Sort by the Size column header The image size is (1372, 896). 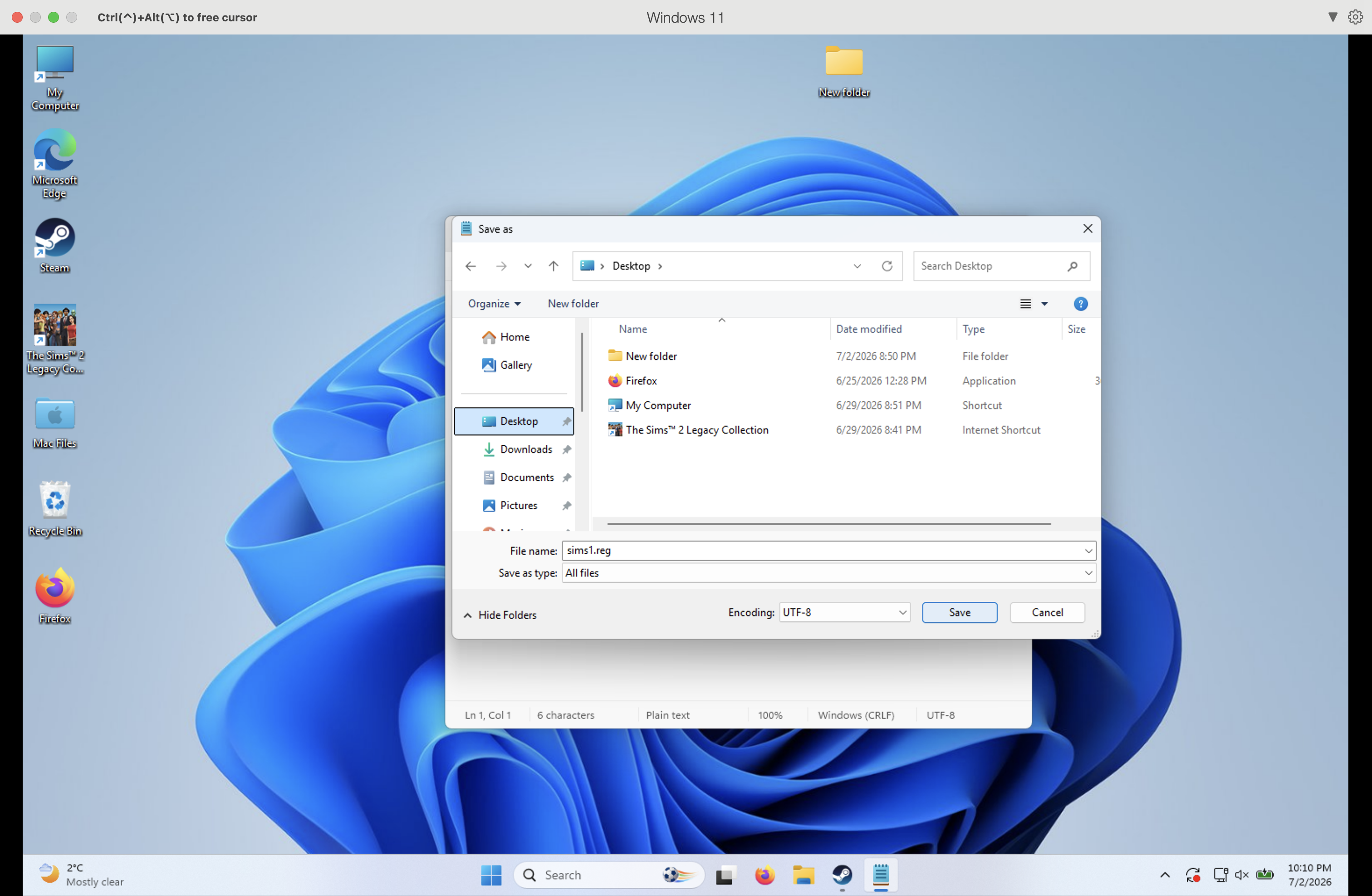pyautogui.click(x=1076, y=329)
